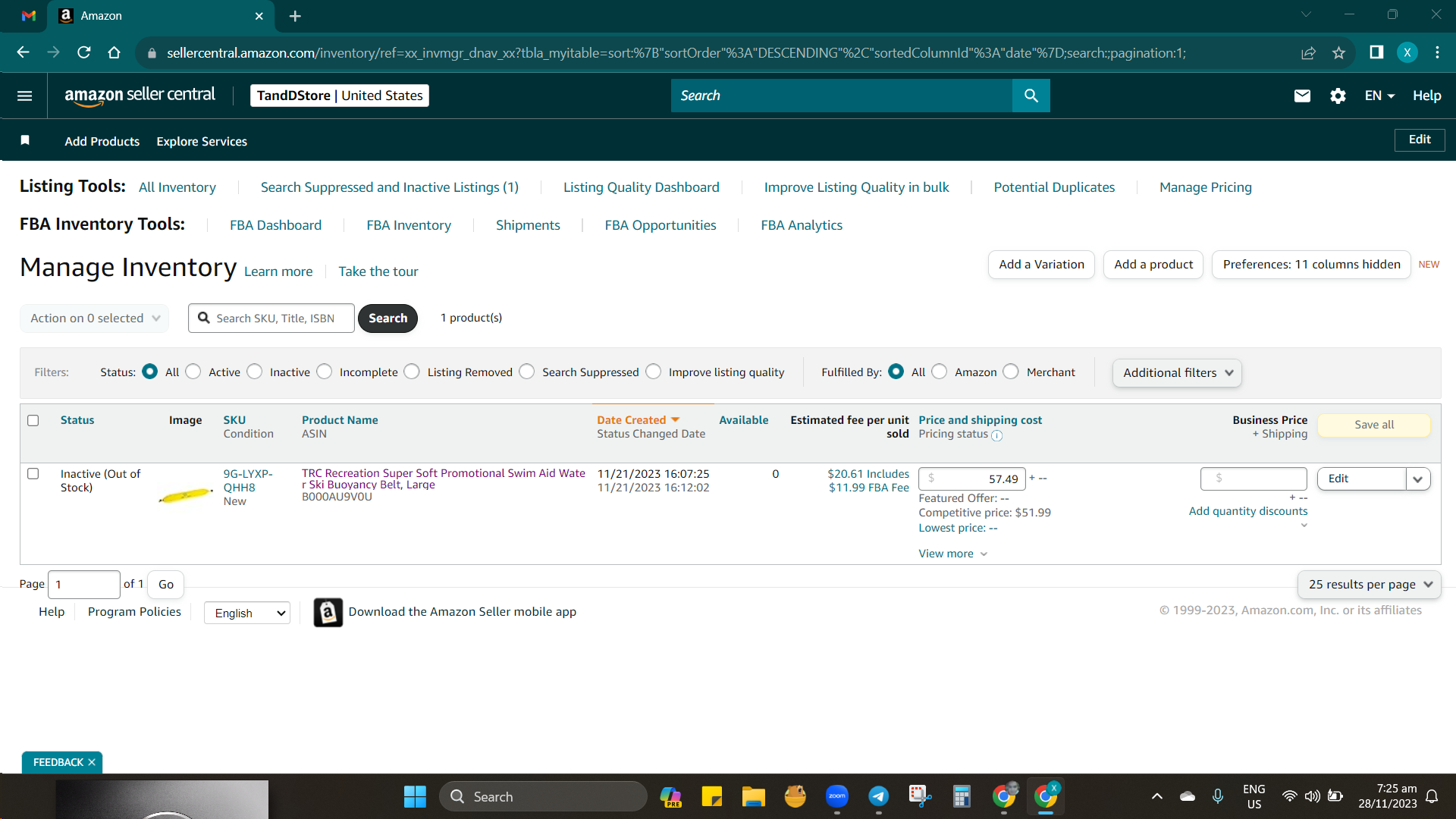
Task: Select the Active status filter
Action: click(x=194, y=372)
